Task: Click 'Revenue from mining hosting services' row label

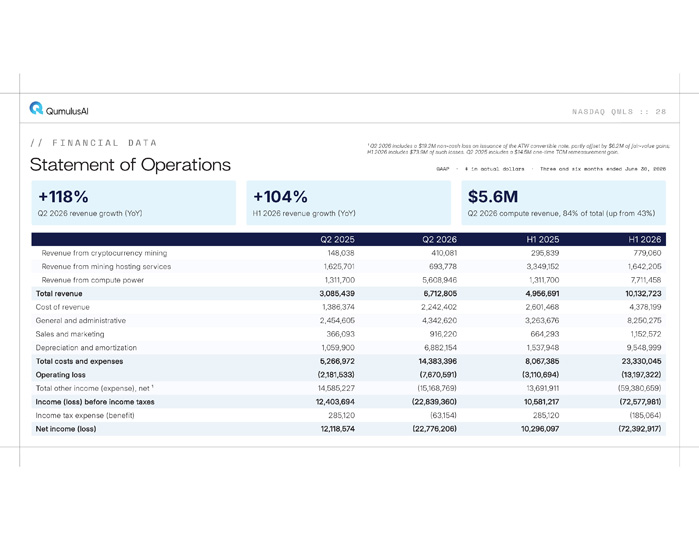Action: pyautogui.click(x=106, y=266)
